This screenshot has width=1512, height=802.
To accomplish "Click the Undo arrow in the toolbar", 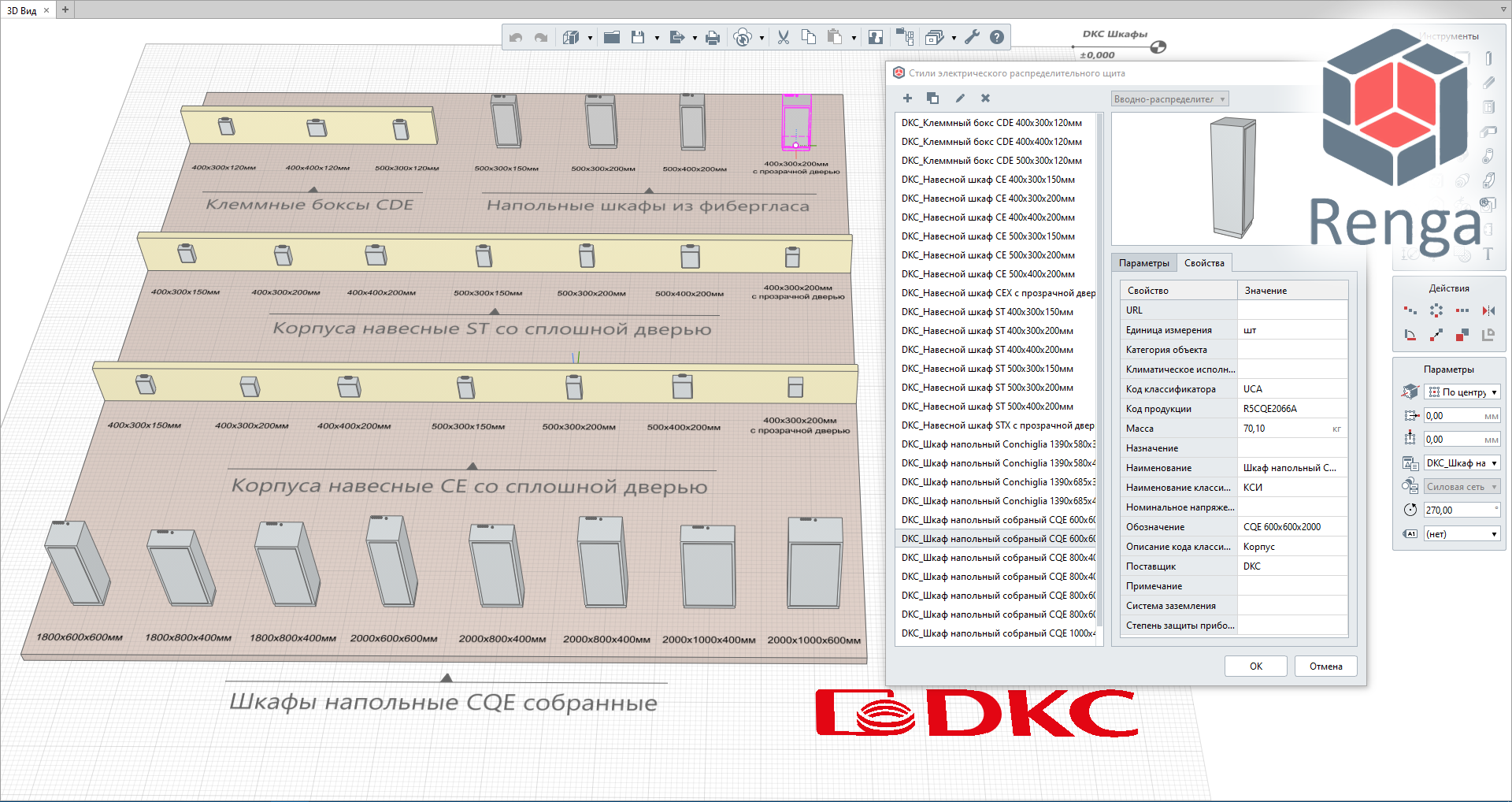I will [x=516, y=37].
